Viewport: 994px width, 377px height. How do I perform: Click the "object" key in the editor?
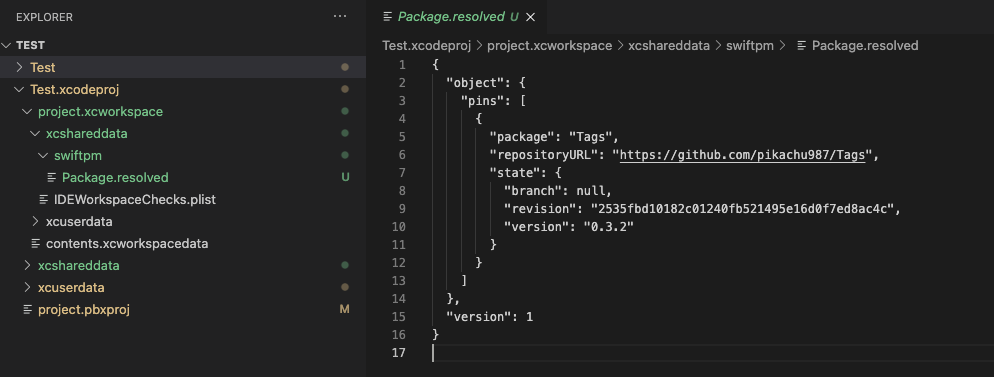[475, 83]
